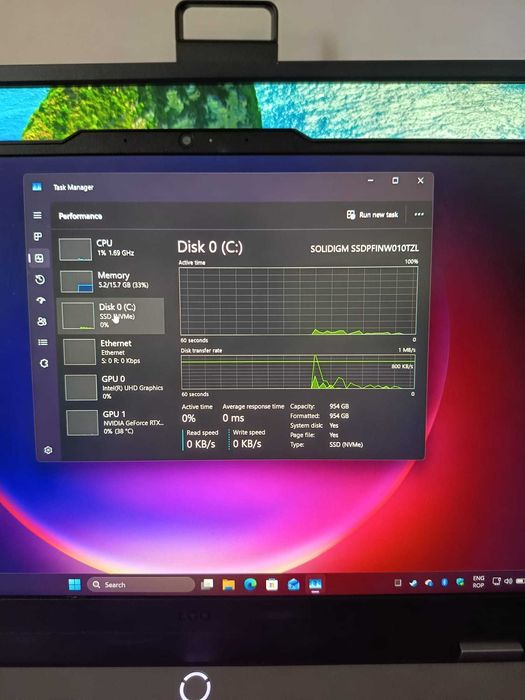
Task: Select the Memory performance item
Action: [111, 281]
